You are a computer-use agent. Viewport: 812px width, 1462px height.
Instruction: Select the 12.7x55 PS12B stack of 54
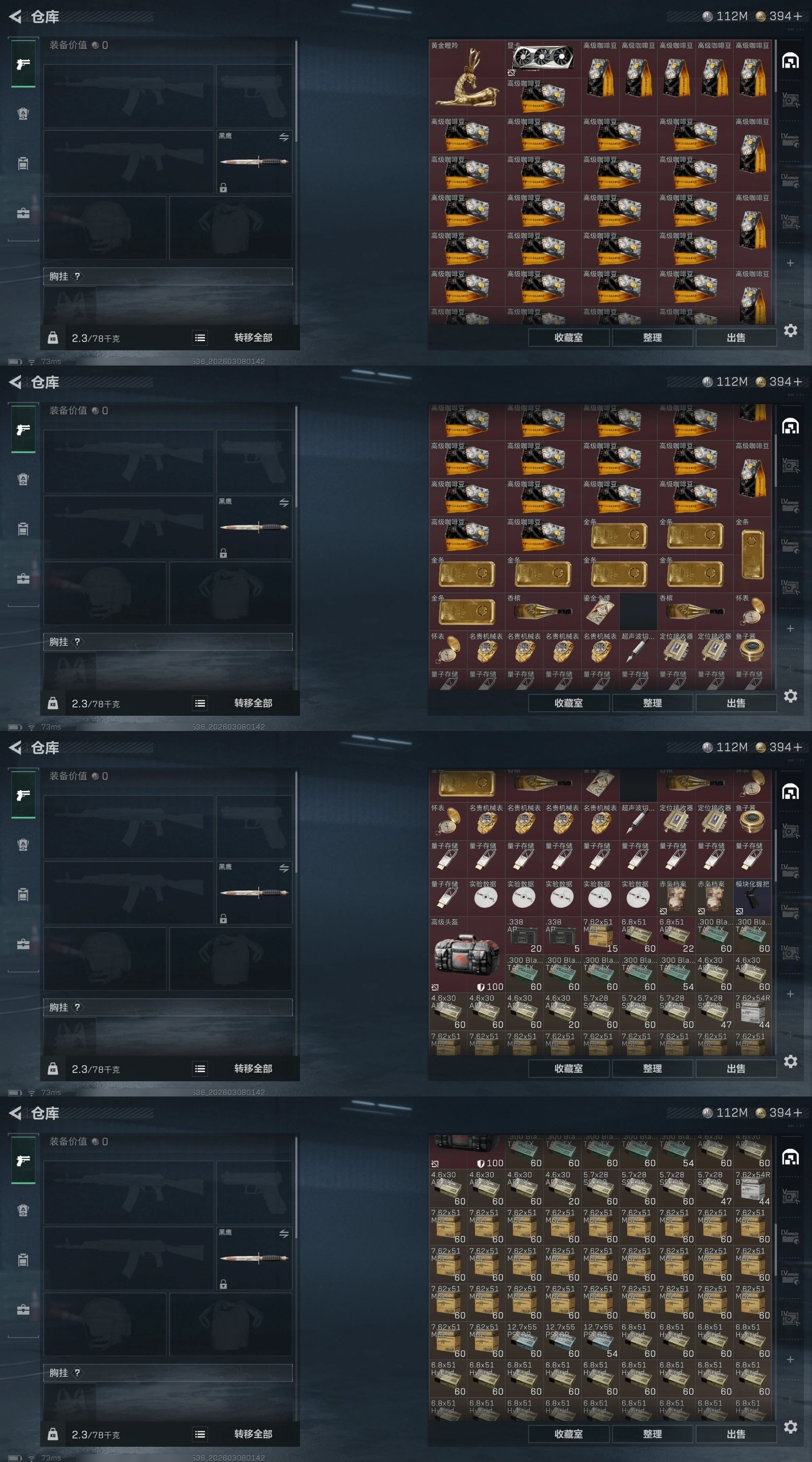600,1341
